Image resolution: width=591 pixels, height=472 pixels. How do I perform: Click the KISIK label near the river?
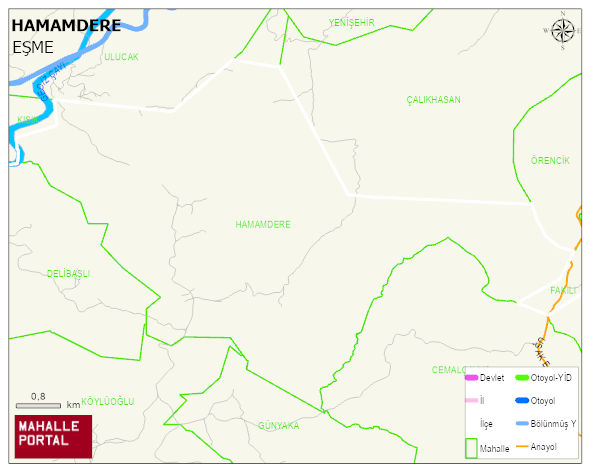click(x=28, y=120)
